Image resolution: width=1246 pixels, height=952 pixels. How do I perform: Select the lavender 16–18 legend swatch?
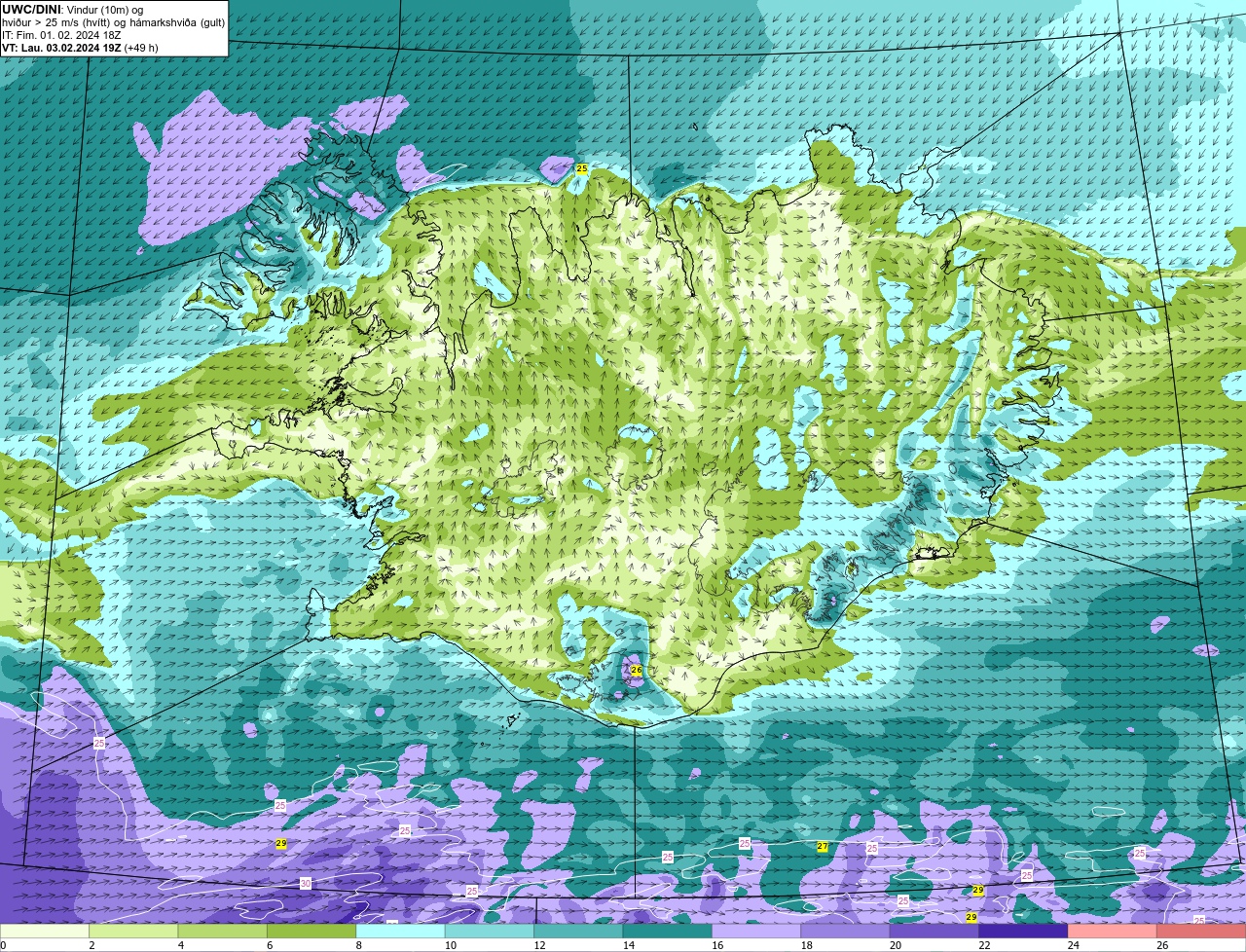tap(756, 932)
